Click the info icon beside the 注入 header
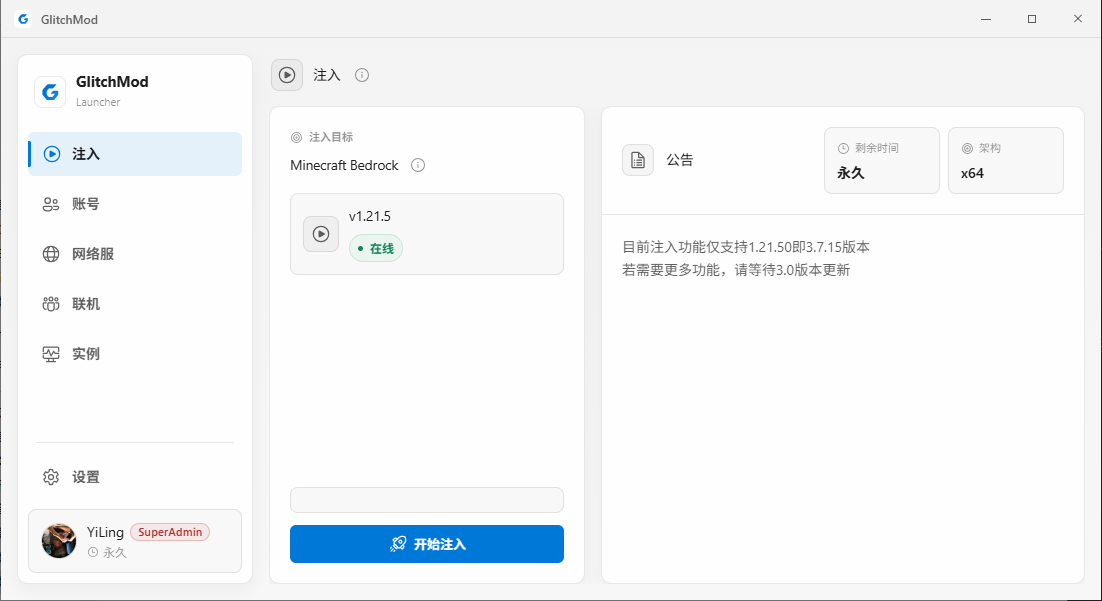This screenshot has width=1102, height=601. (x=362, y=75)
